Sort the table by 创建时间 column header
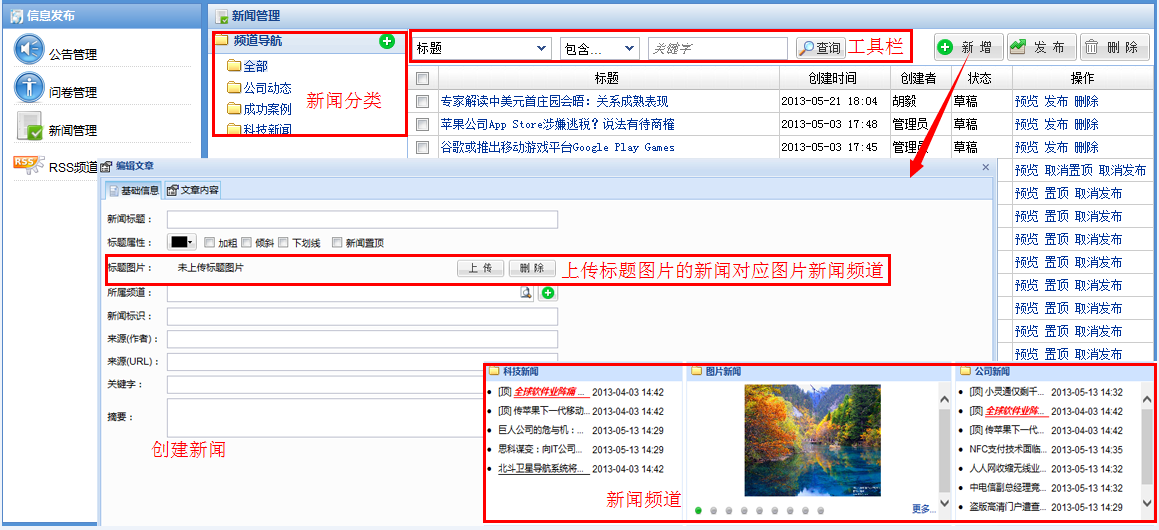The width and height of the screenshot is (1159, 530). [x=835, y=78]
